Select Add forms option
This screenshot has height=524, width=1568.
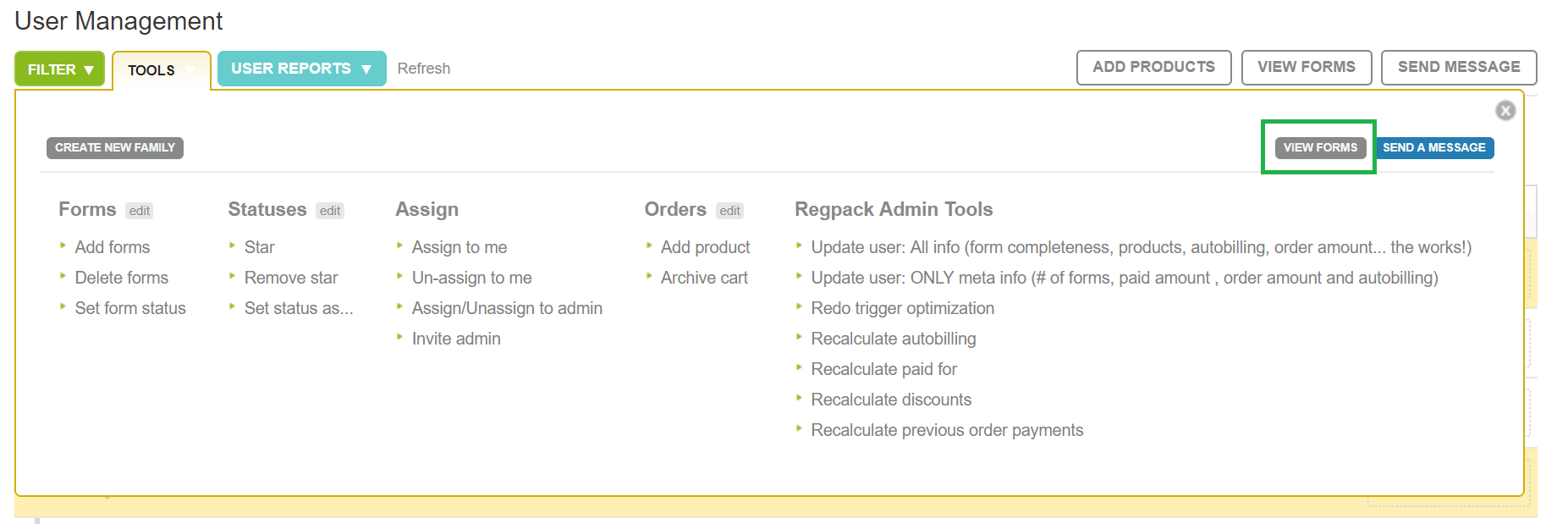point(113,247)
